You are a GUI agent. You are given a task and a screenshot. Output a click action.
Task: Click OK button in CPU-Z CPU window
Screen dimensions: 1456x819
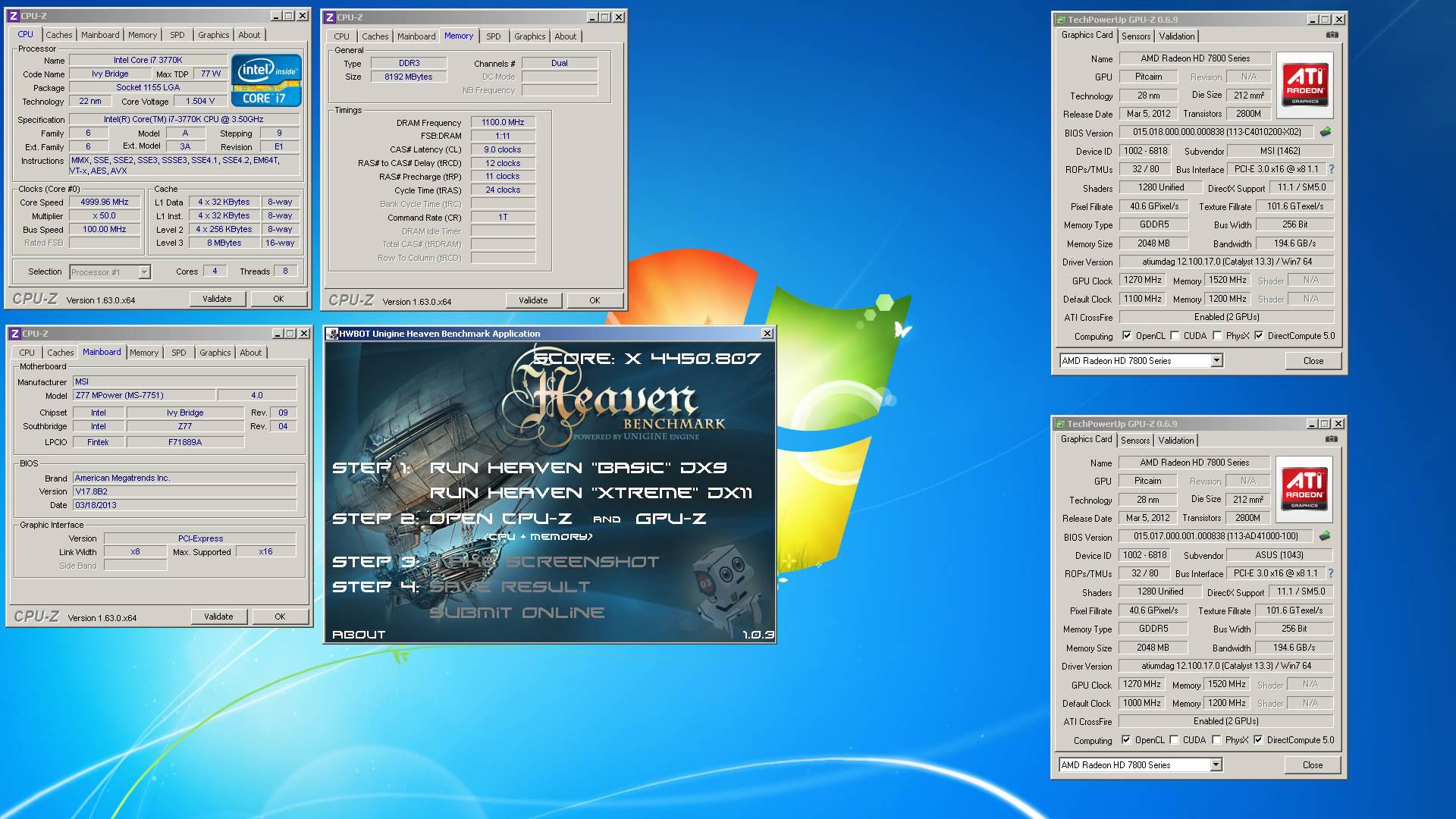[x=278, y=299]
